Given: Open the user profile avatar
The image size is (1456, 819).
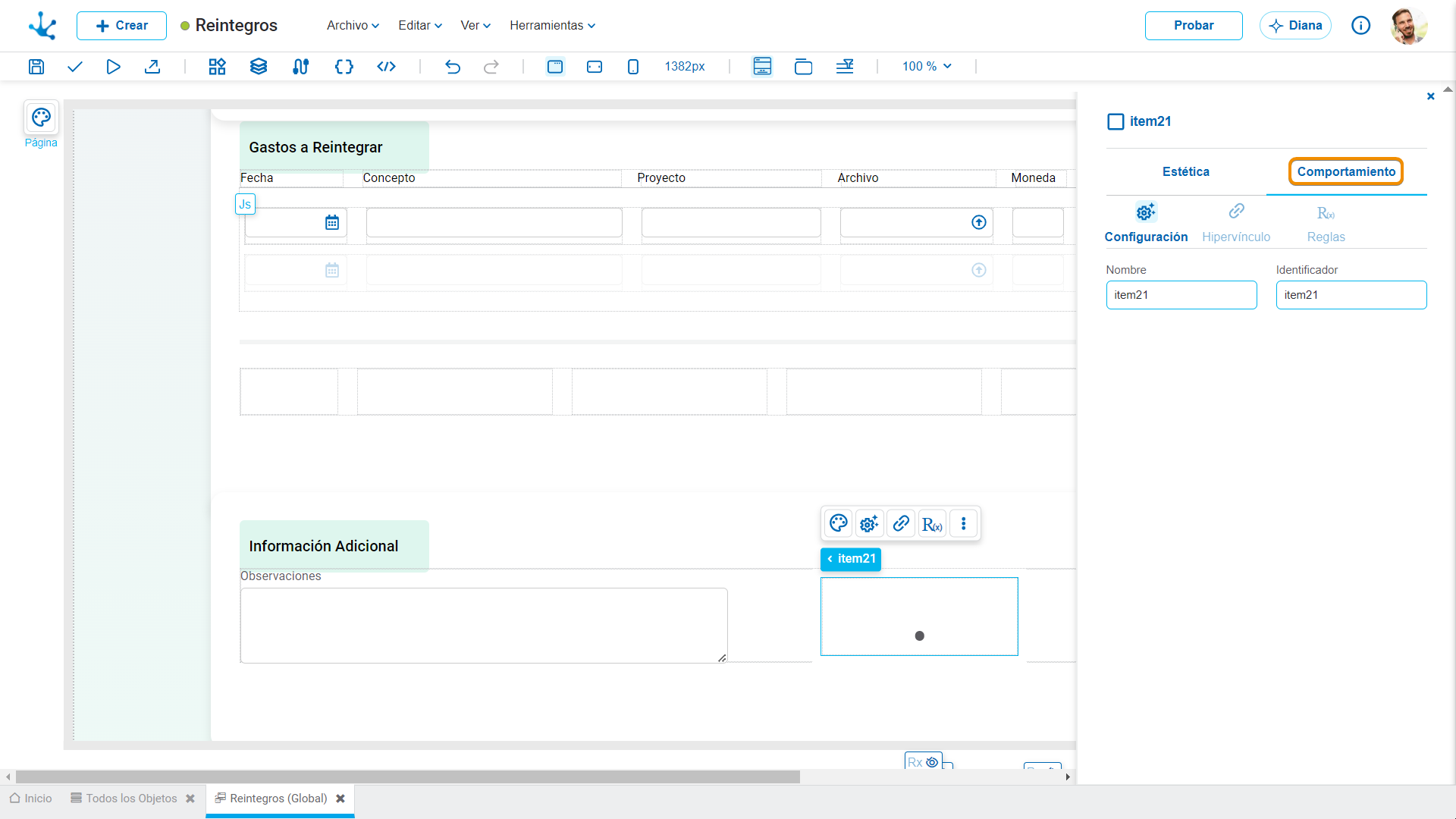Looking at the screenshot, I should [x=1409, y=26].
